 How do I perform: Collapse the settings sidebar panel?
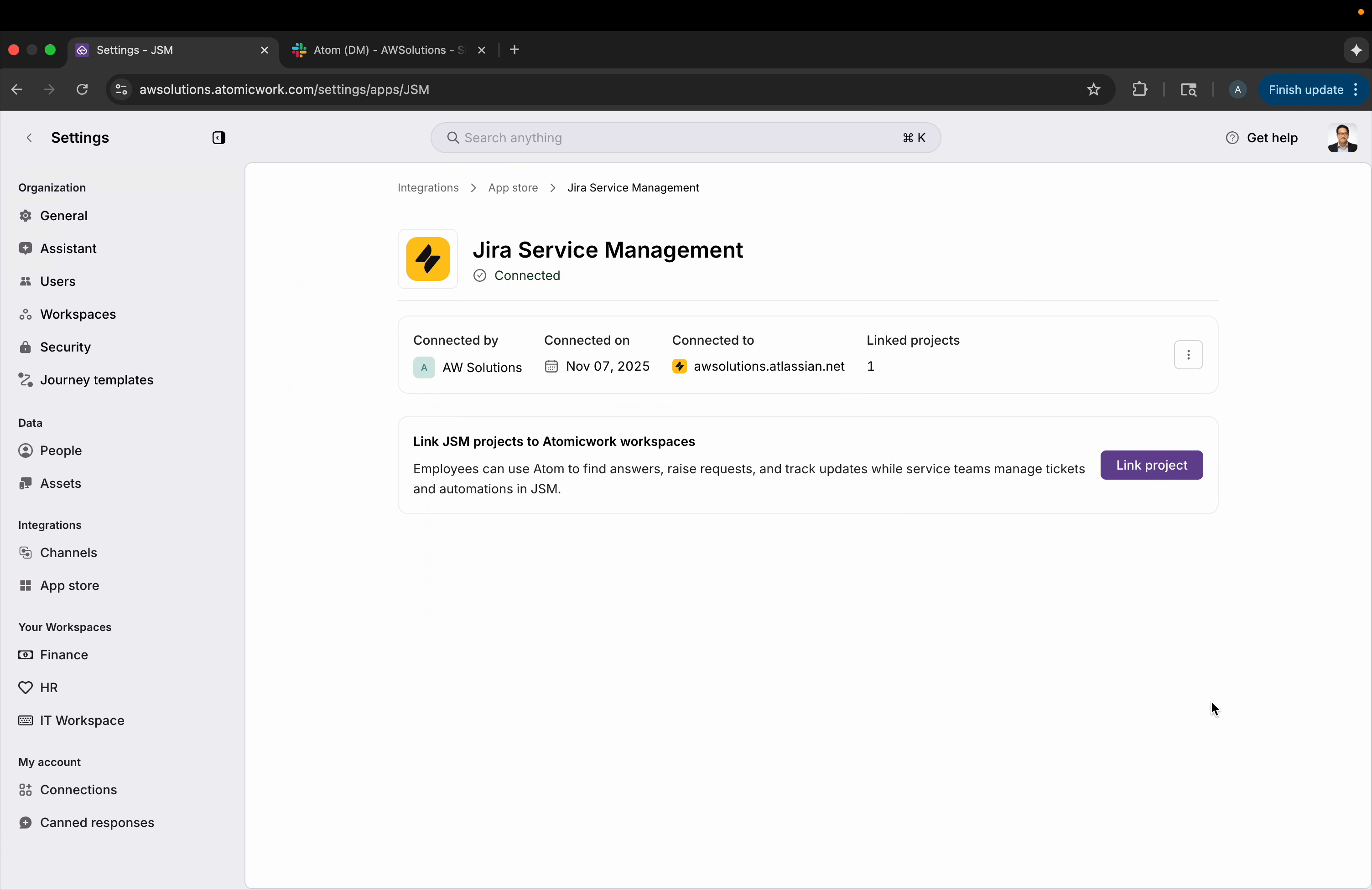tap(219, 138)
